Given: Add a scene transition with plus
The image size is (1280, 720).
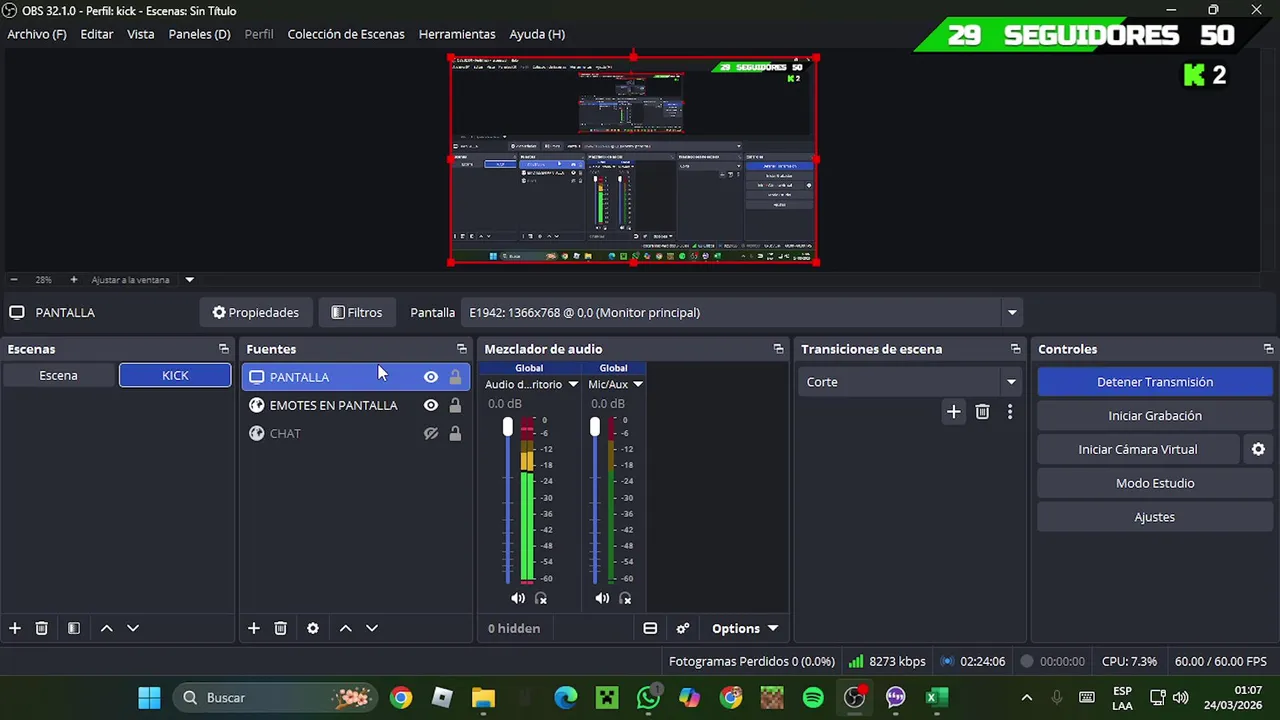Looking at the screenshot, I should click(954, 412).
